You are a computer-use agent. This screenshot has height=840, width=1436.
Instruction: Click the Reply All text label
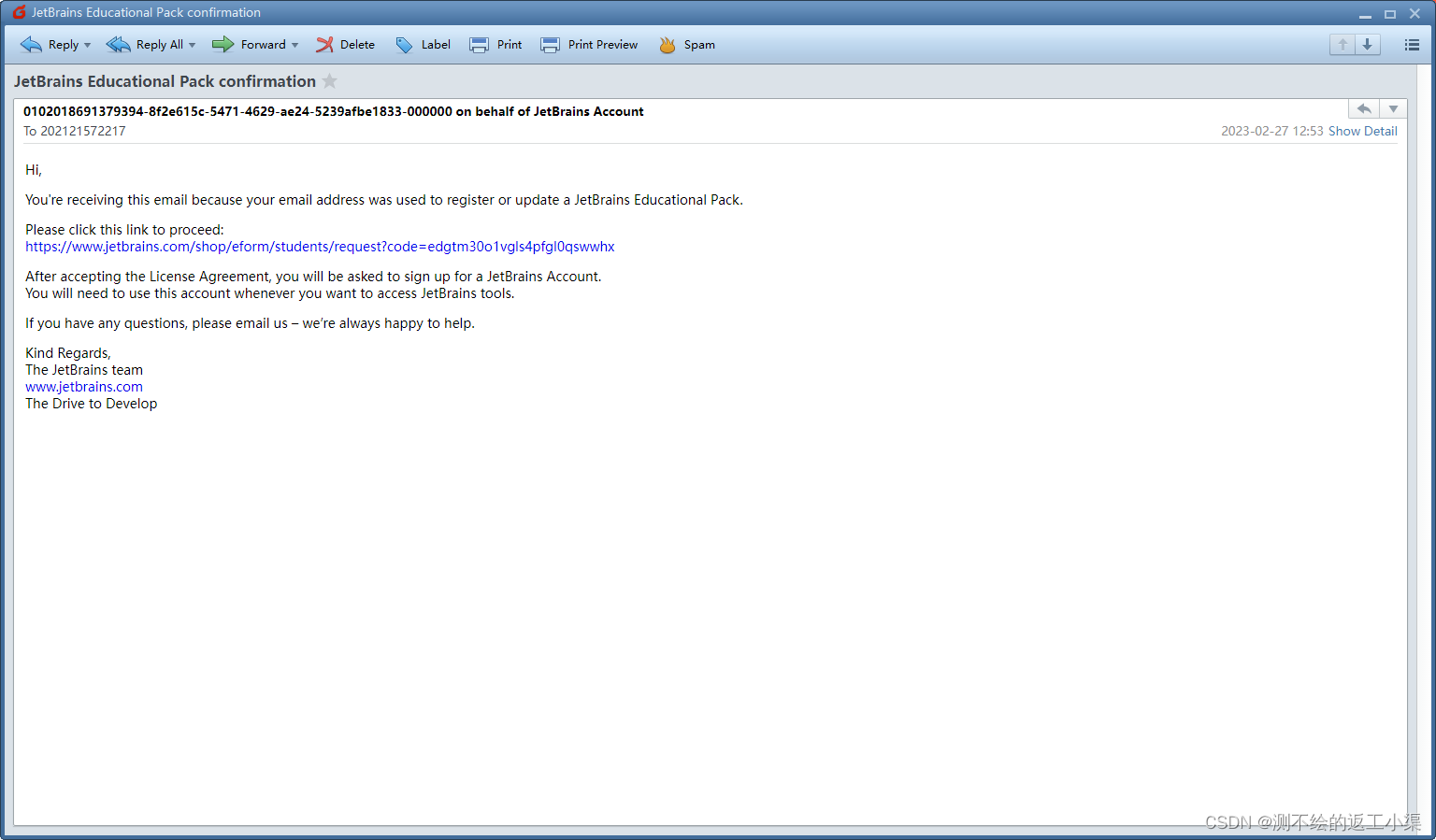pos(160,45)
